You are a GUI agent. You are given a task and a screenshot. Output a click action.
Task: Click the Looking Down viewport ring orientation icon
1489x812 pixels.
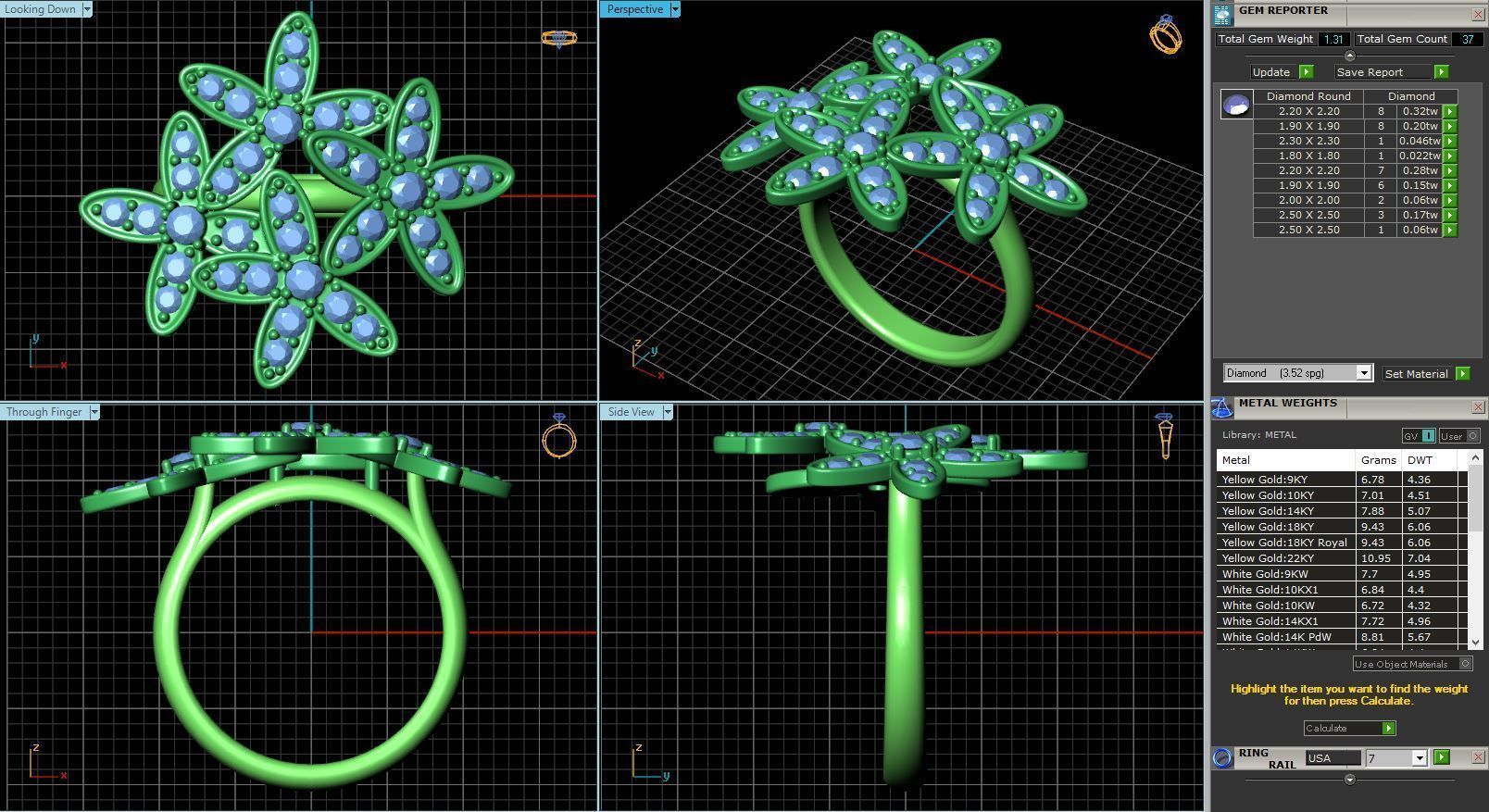point(558,39)
